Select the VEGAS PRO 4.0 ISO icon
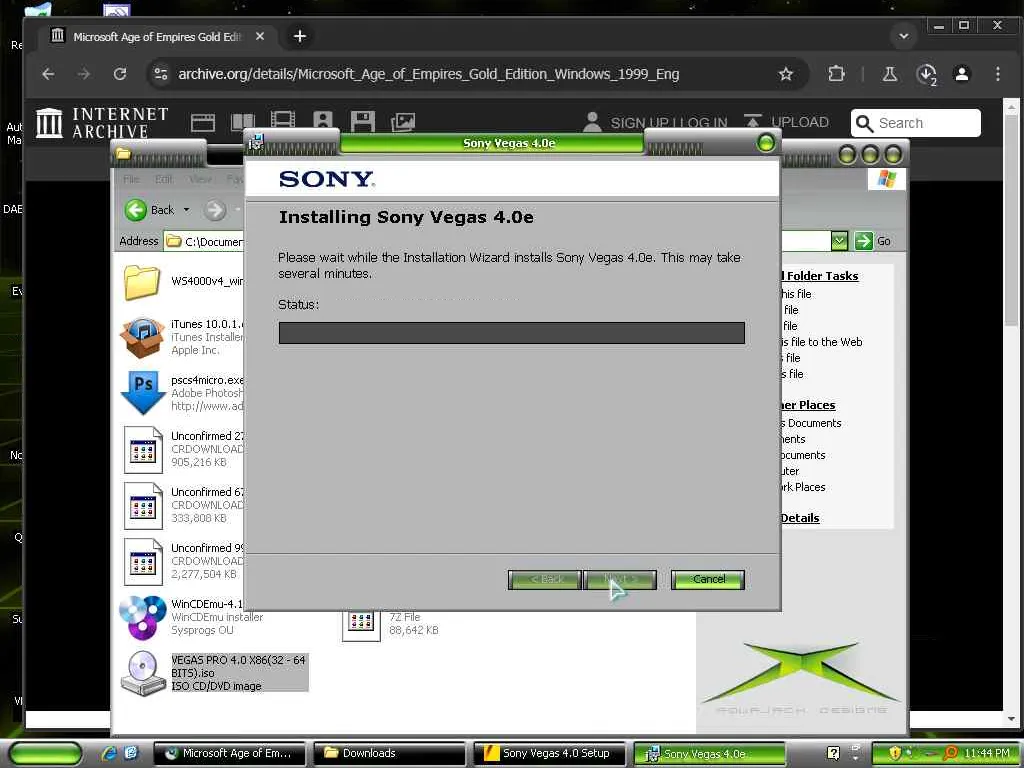The height and width of the screenshot is (768, 1024). (143, 673)
